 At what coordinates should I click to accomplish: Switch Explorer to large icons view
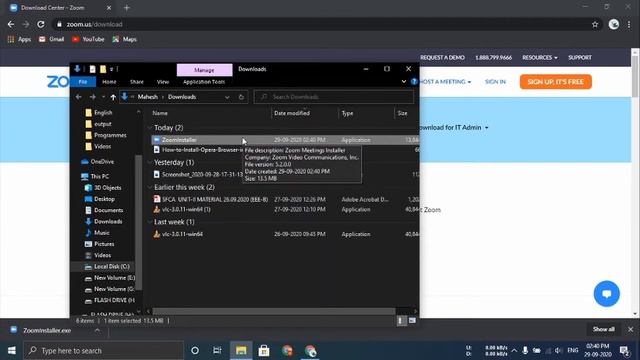[x=412, y=321]
